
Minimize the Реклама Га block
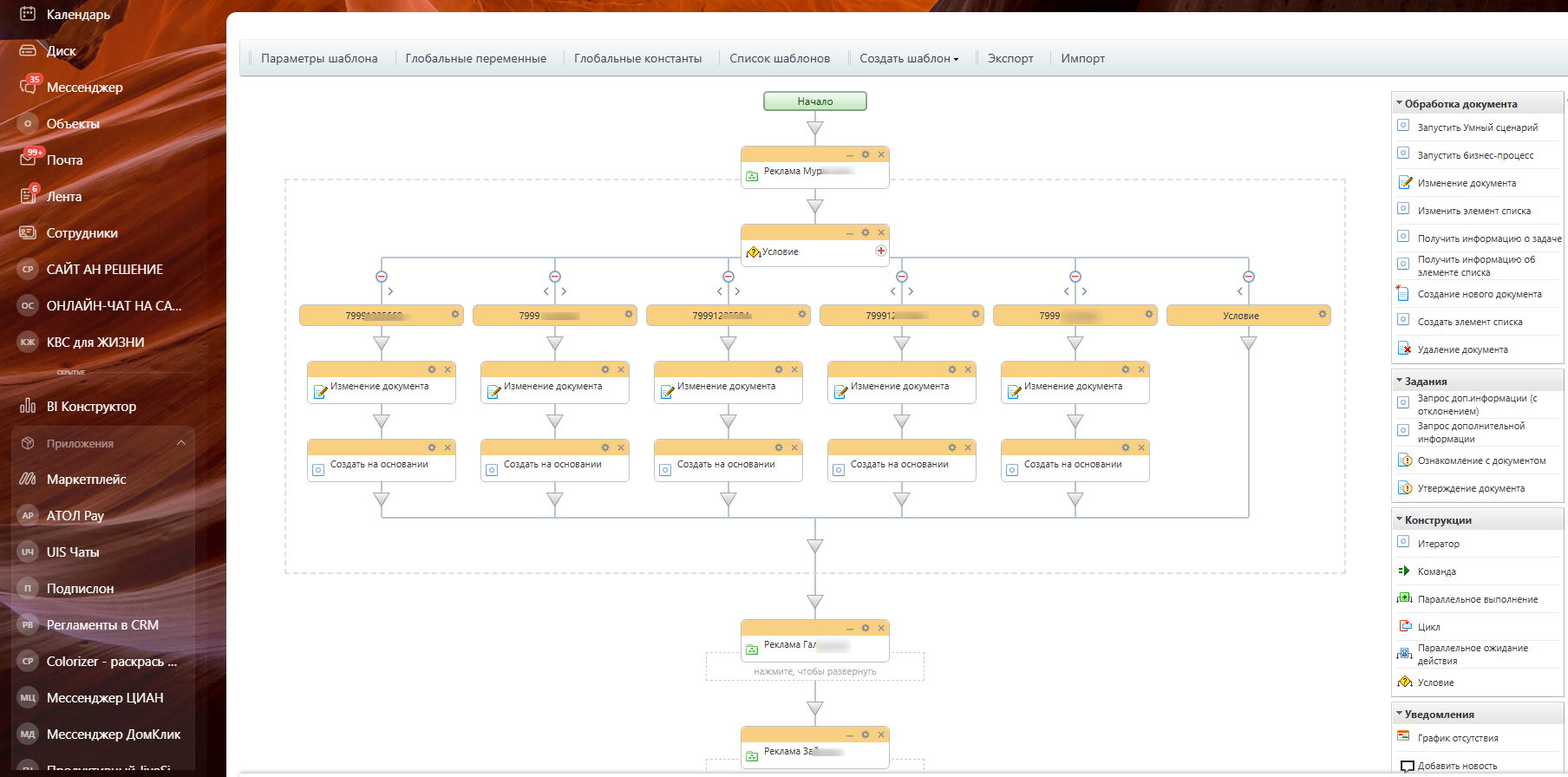coord(850,628)
